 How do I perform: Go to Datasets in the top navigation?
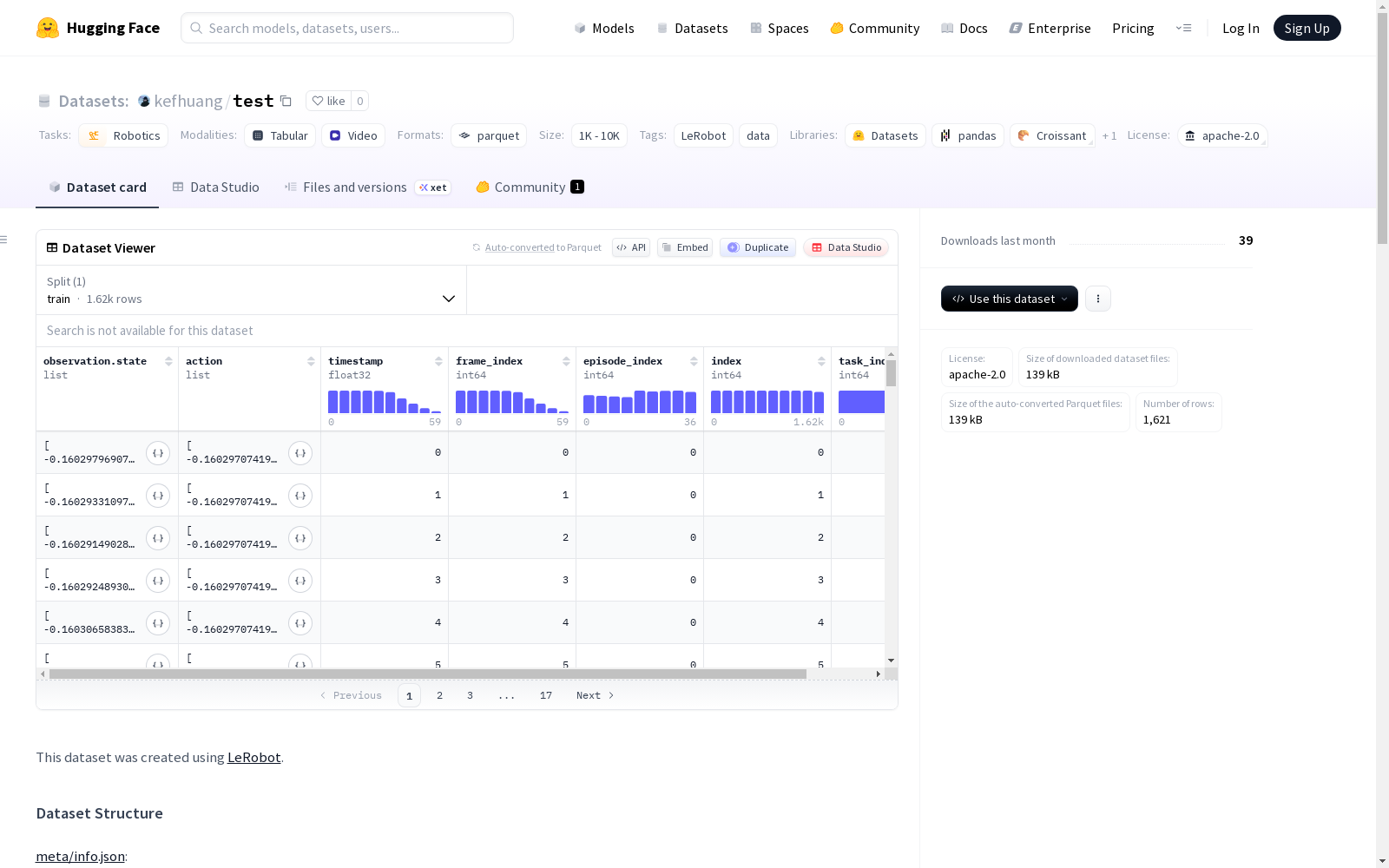tap(692, 28)
